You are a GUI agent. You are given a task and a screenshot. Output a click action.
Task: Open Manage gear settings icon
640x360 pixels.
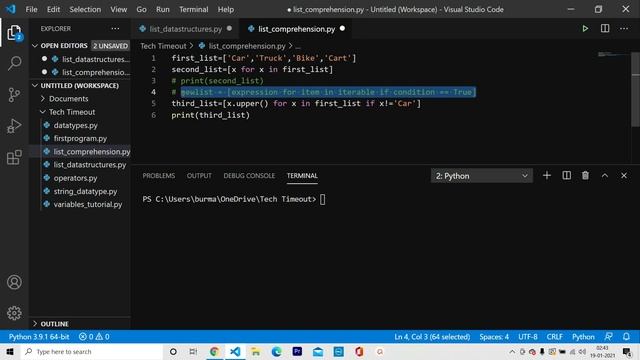(14, 313)
